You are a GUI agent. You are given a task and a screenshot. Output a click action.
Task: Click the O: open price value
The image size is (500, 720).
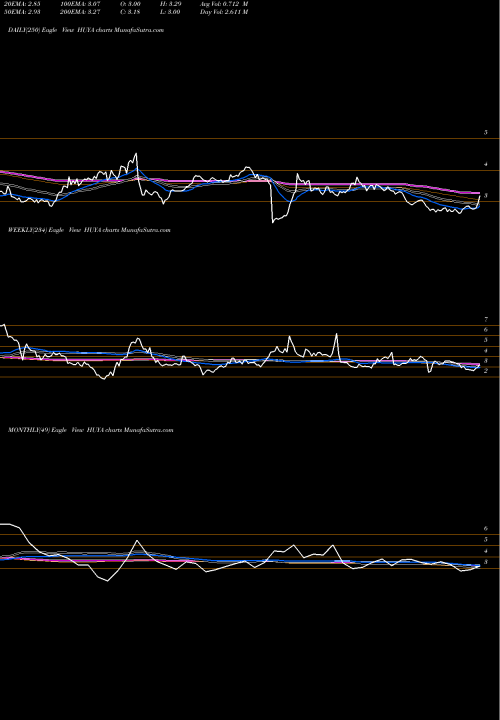click(x=130, y=4)
